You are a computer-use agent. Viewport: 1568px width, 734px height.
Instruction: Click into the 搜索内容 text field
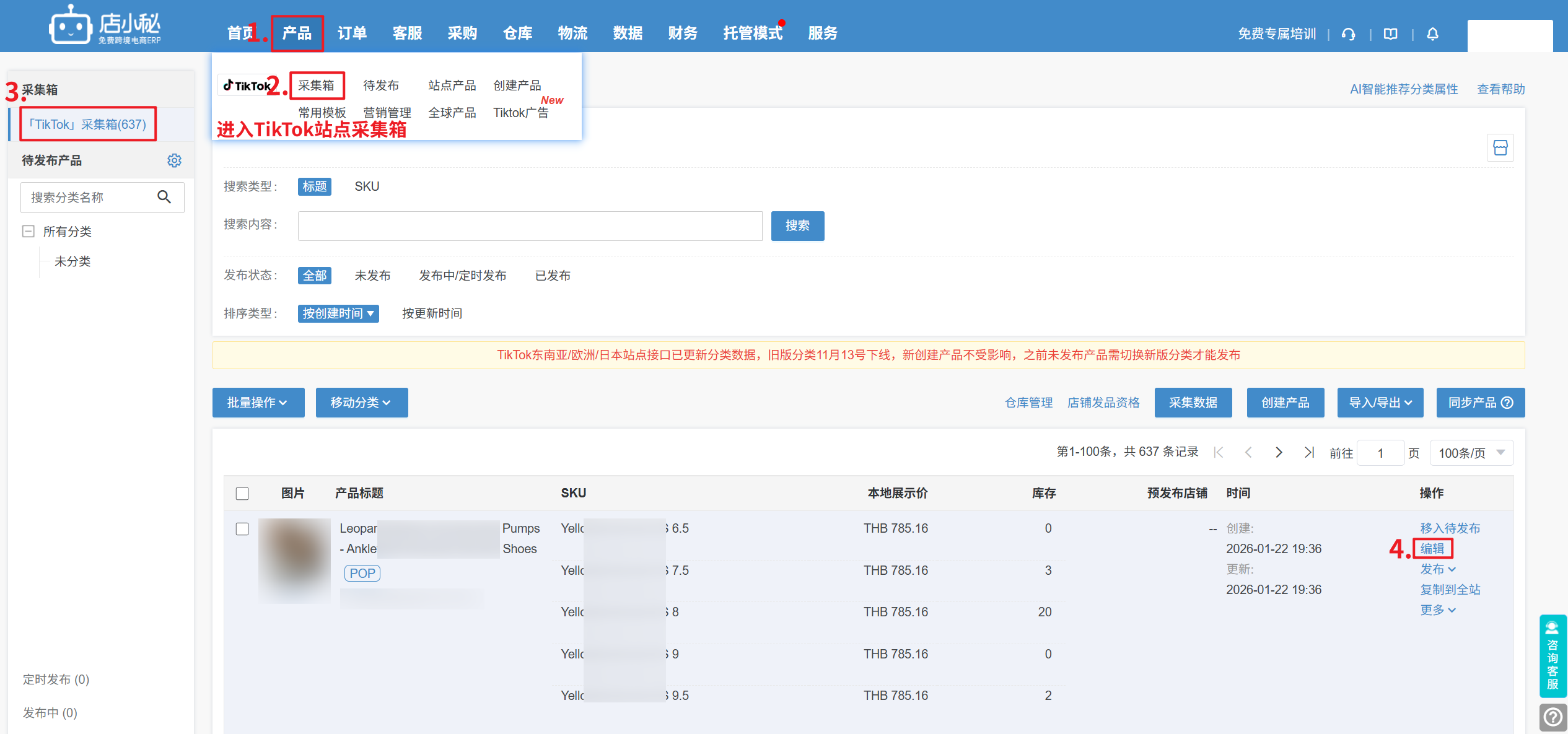[530, 226]
